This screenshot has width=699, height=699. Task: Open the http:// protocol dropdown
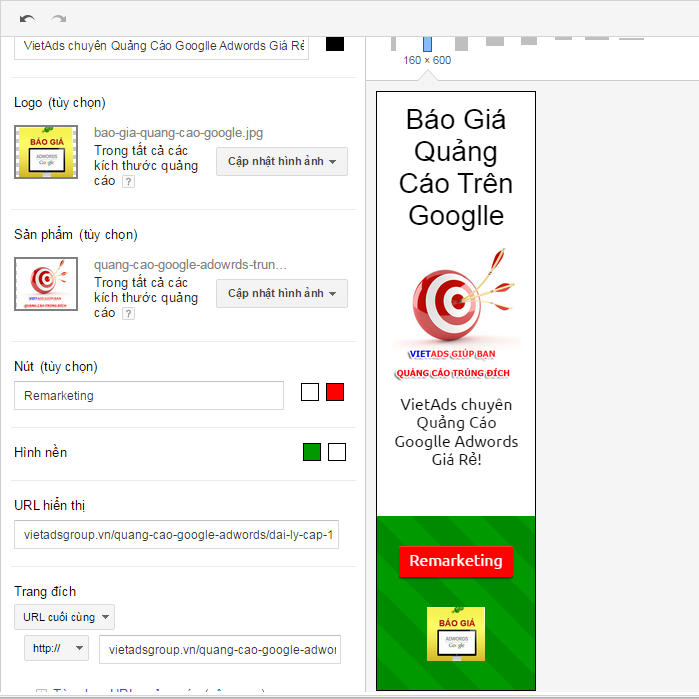tap(56, 648)
